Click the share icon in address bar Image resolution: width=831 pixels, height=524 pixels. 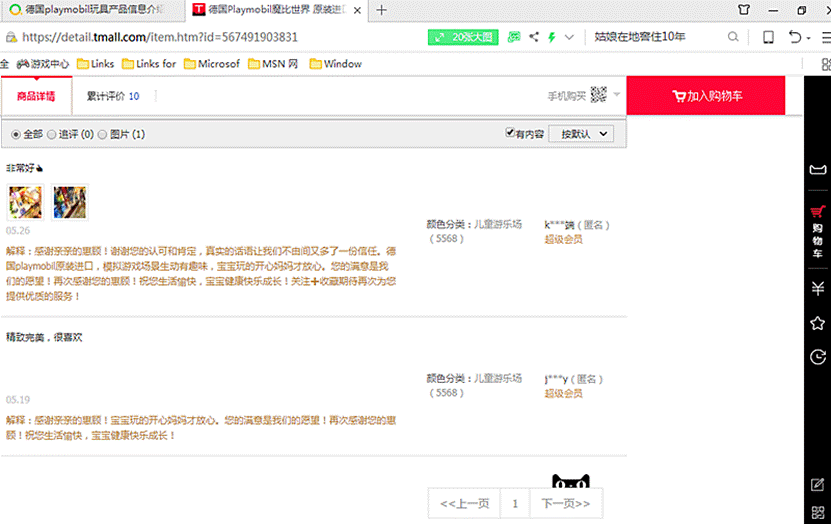(x=533, y=37)
